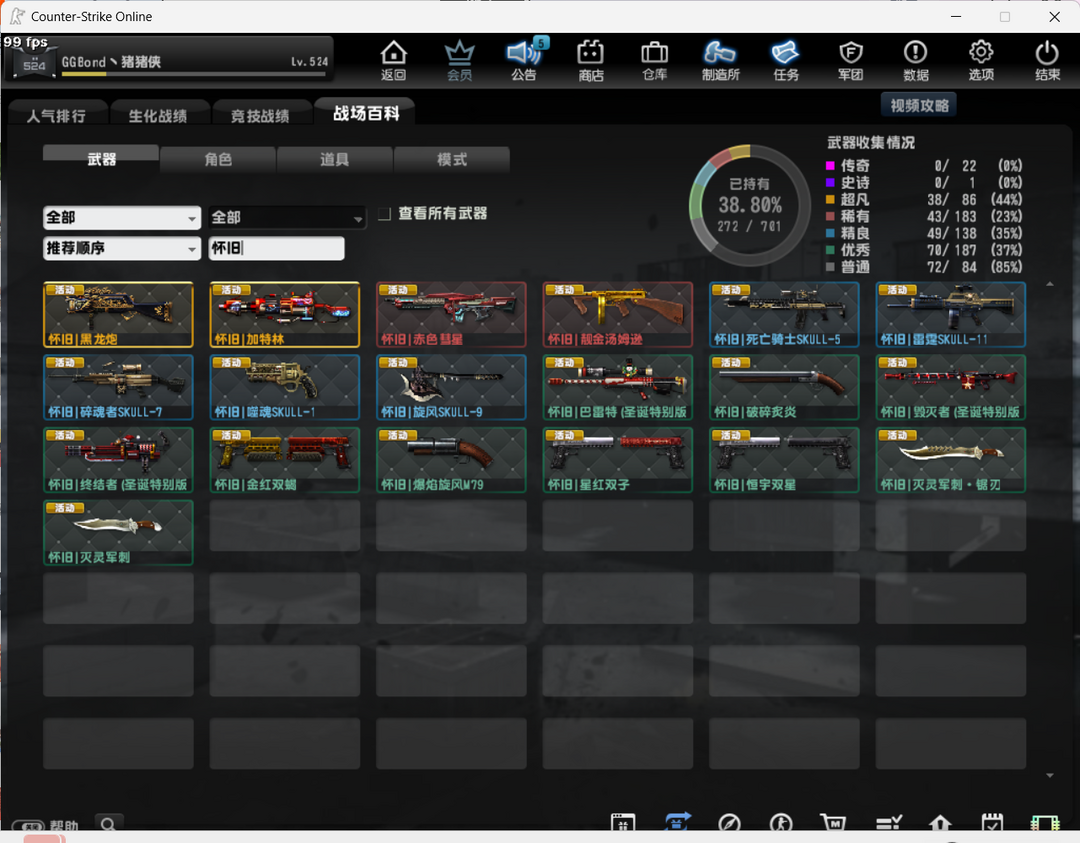Click the gift window icon in bottom bar
This screenshot has width=1080, height=843.
tap(623, 822)
